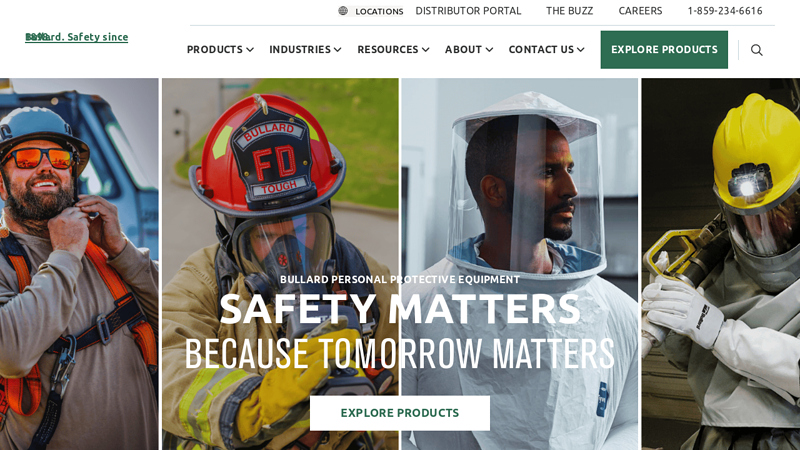Open the Careers link
800x450 pixels.
640,11
